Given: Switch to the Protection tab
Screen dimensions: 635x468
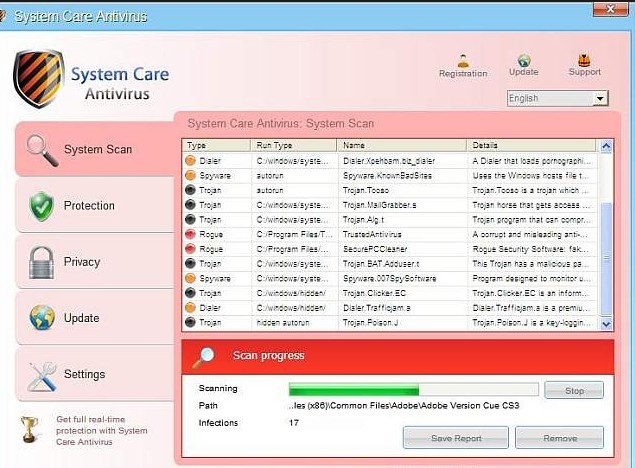Looking at the screenshot, I should tap(95, 206).
